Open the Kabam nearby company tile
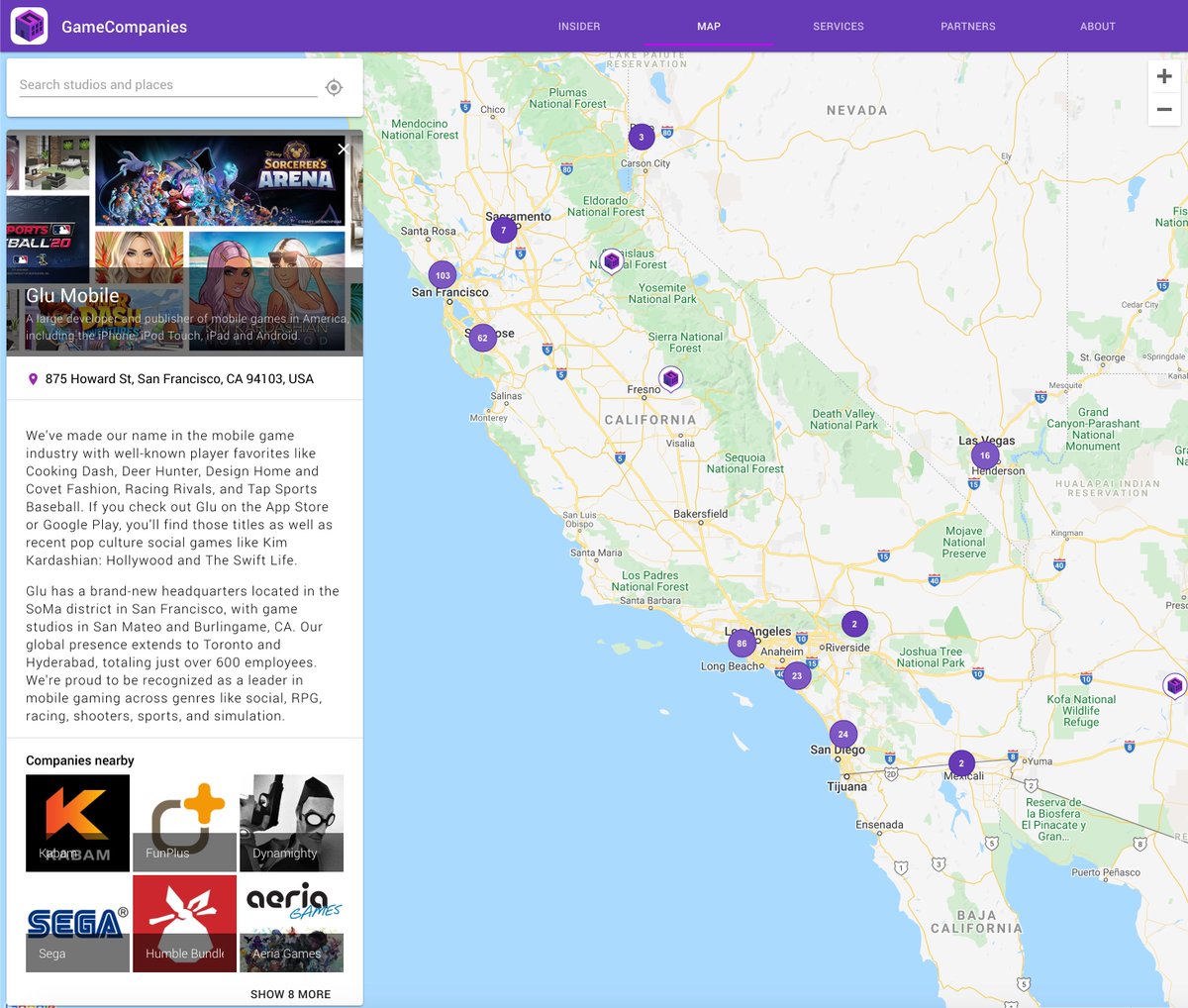The height and width of the screenshot is (1008, 1188). (77, 823)
